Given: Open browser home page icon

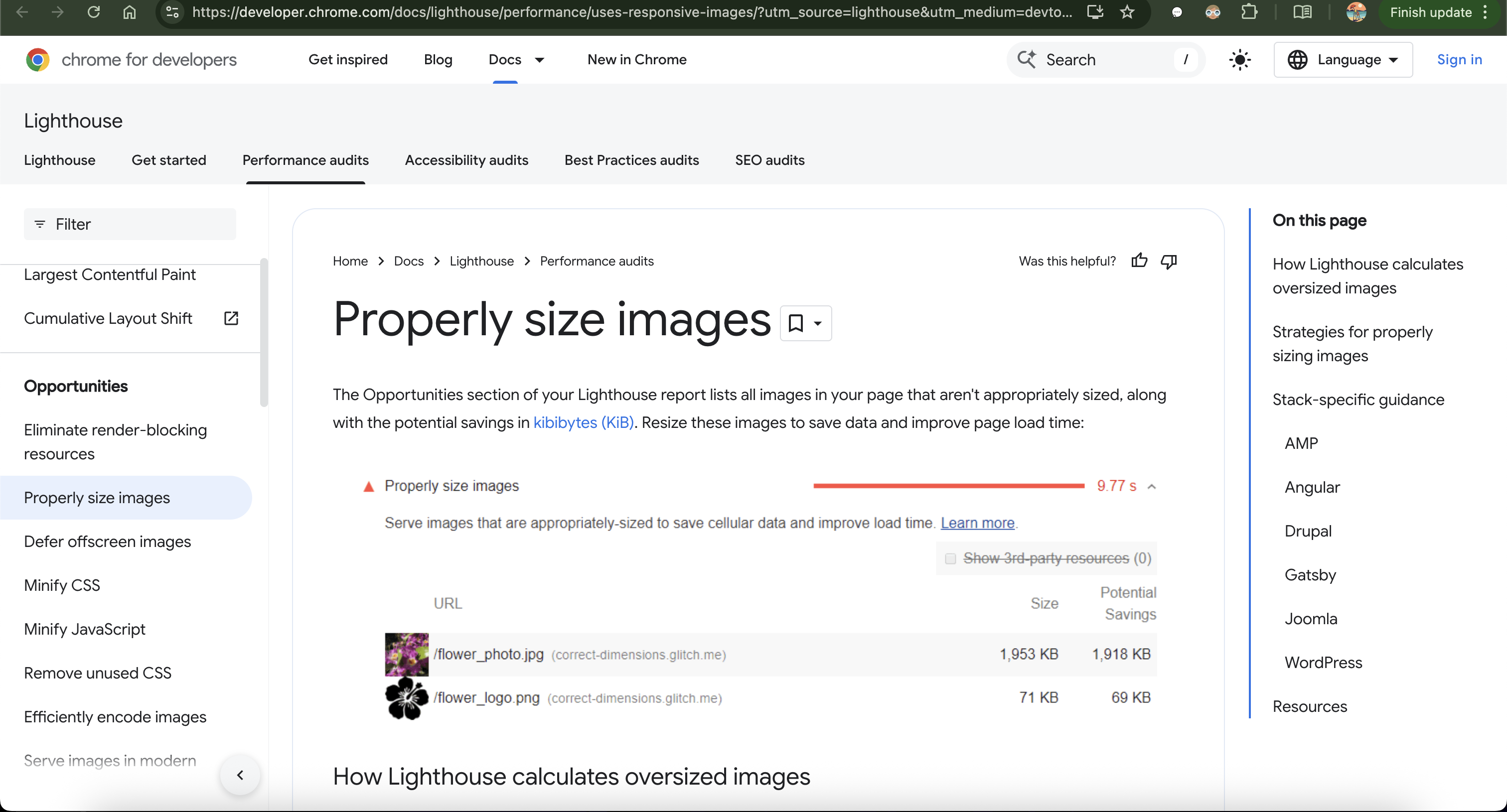Looking at the screenshot, I should click(129, 11).
